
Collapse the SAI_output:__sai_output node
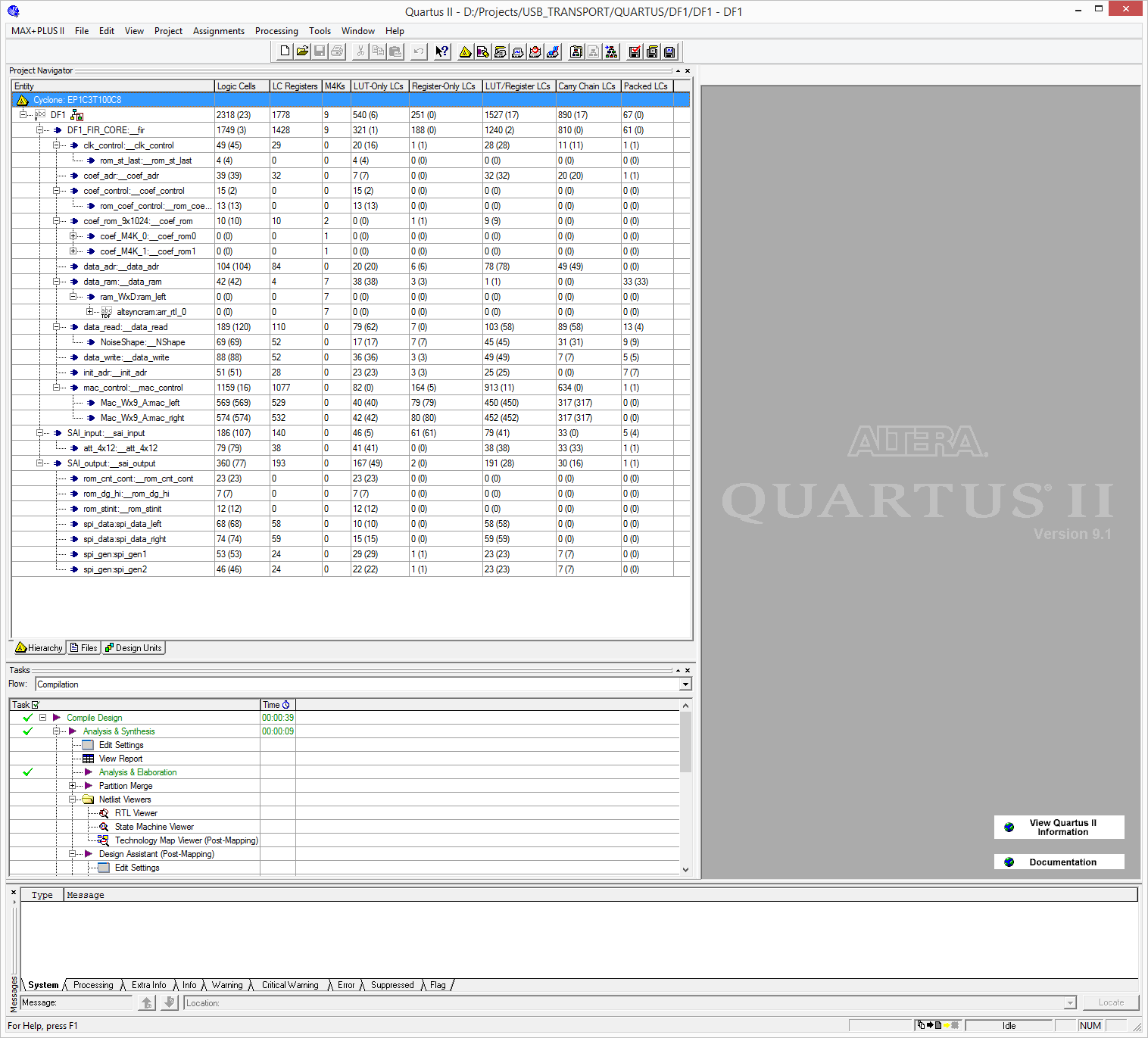click(x=39, y=463)
